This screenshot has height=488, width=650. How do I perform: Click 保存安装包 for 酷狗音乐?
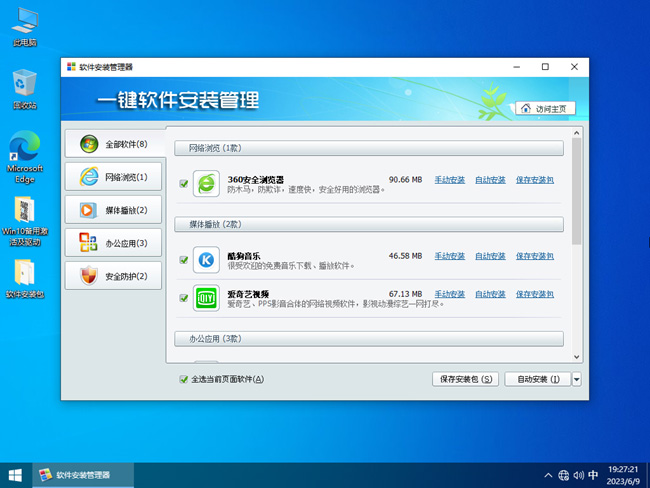click(535, 256)
